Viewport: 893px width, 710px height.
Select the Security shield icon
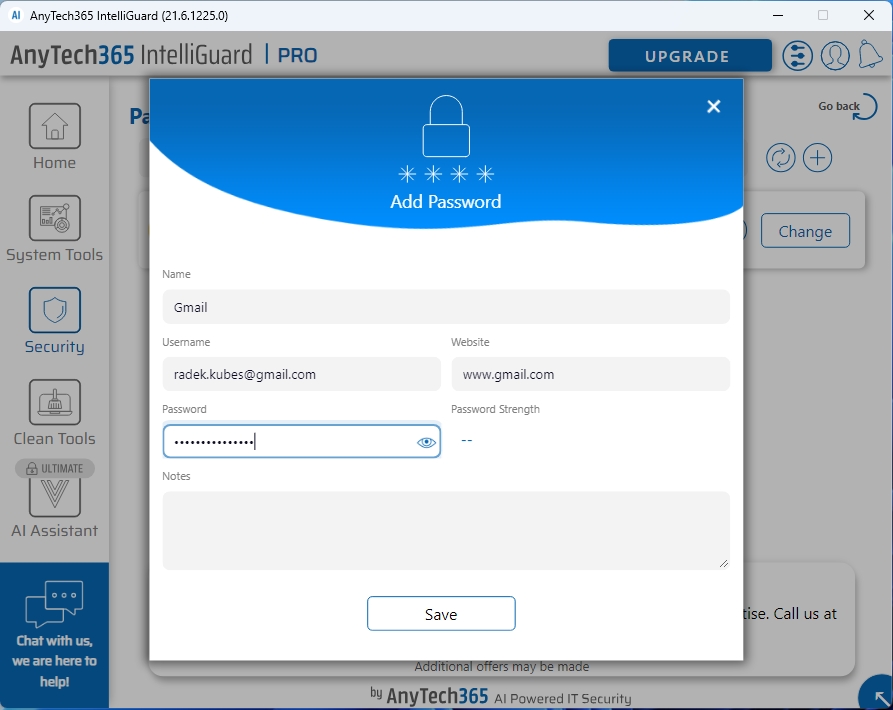[x=55, y=310]
